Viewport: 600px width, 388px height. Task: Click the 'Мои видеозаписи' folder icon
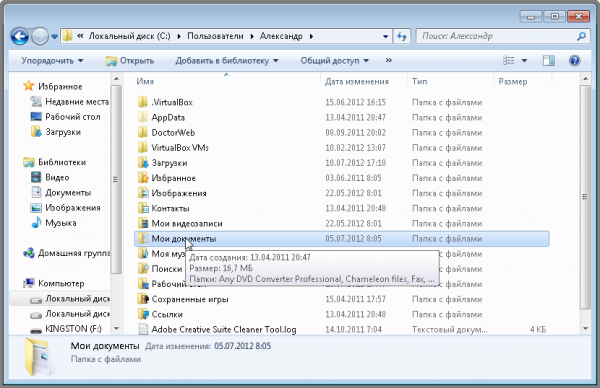tap(143, 223)
